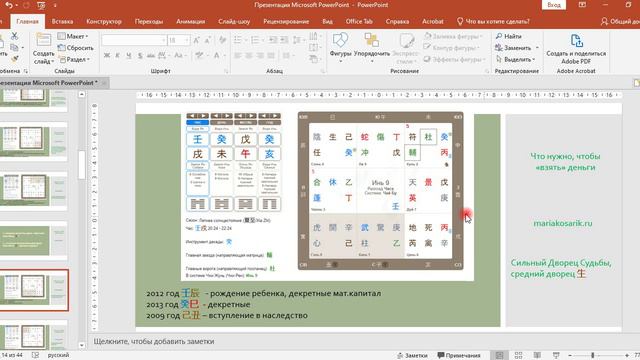The height and width of the screenshot is (360, 640).
Task: Click Convert to SmartArt icon
Action: click(x=314, y=59)
